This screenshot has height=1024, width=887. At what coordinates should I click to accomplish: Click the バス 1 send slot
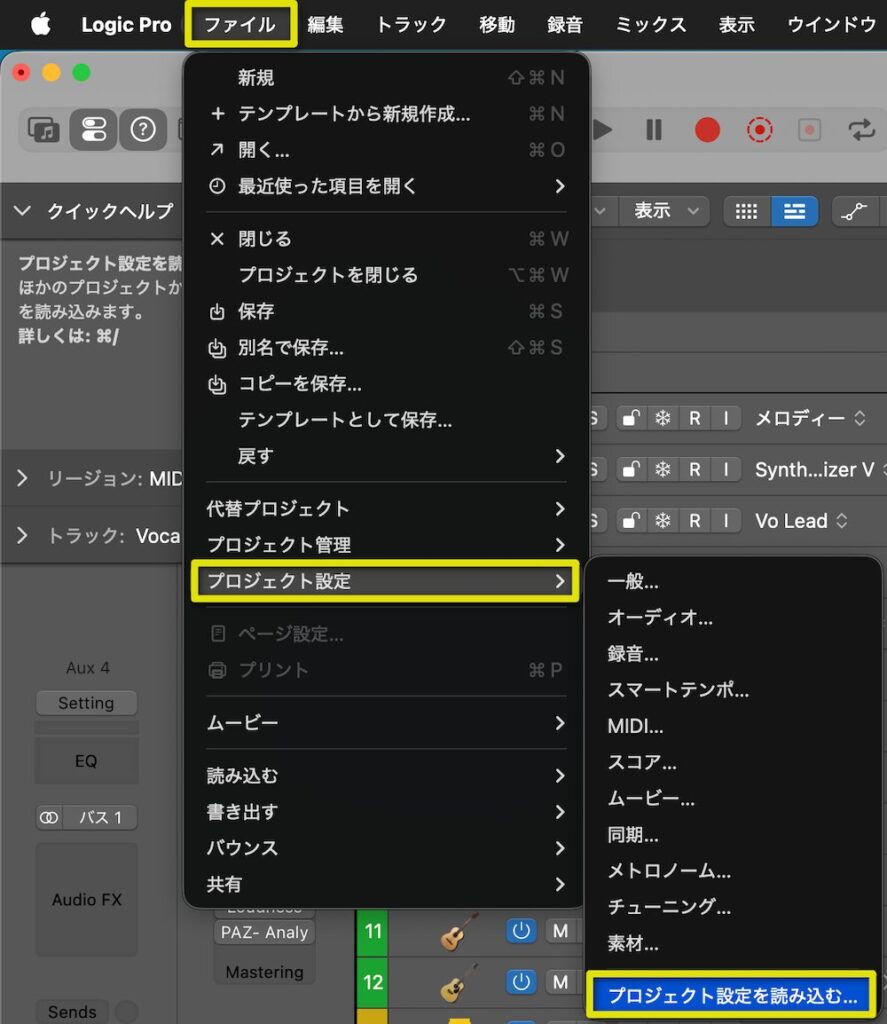tap(100, 818)
